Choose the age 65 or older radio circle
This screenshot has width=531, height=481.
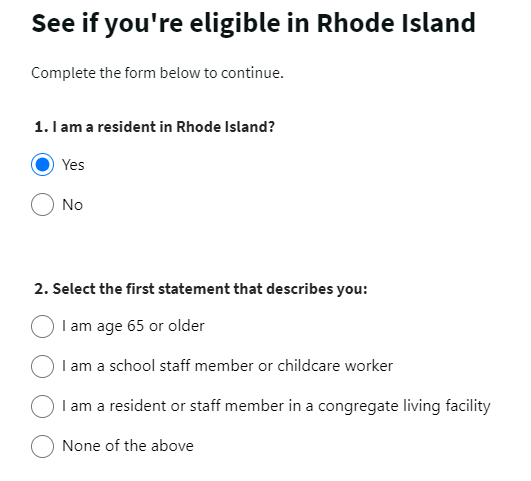[x=42, y=326]
